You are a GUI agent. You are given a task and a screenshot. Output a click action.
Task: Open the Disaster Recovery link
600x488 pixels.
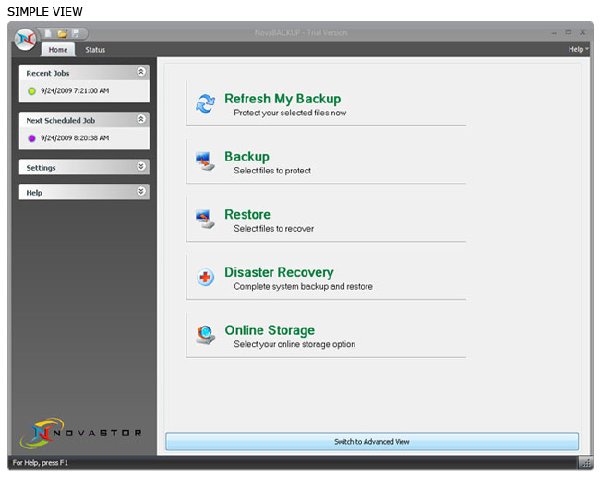pyautogui.click(x=279, y=273)
